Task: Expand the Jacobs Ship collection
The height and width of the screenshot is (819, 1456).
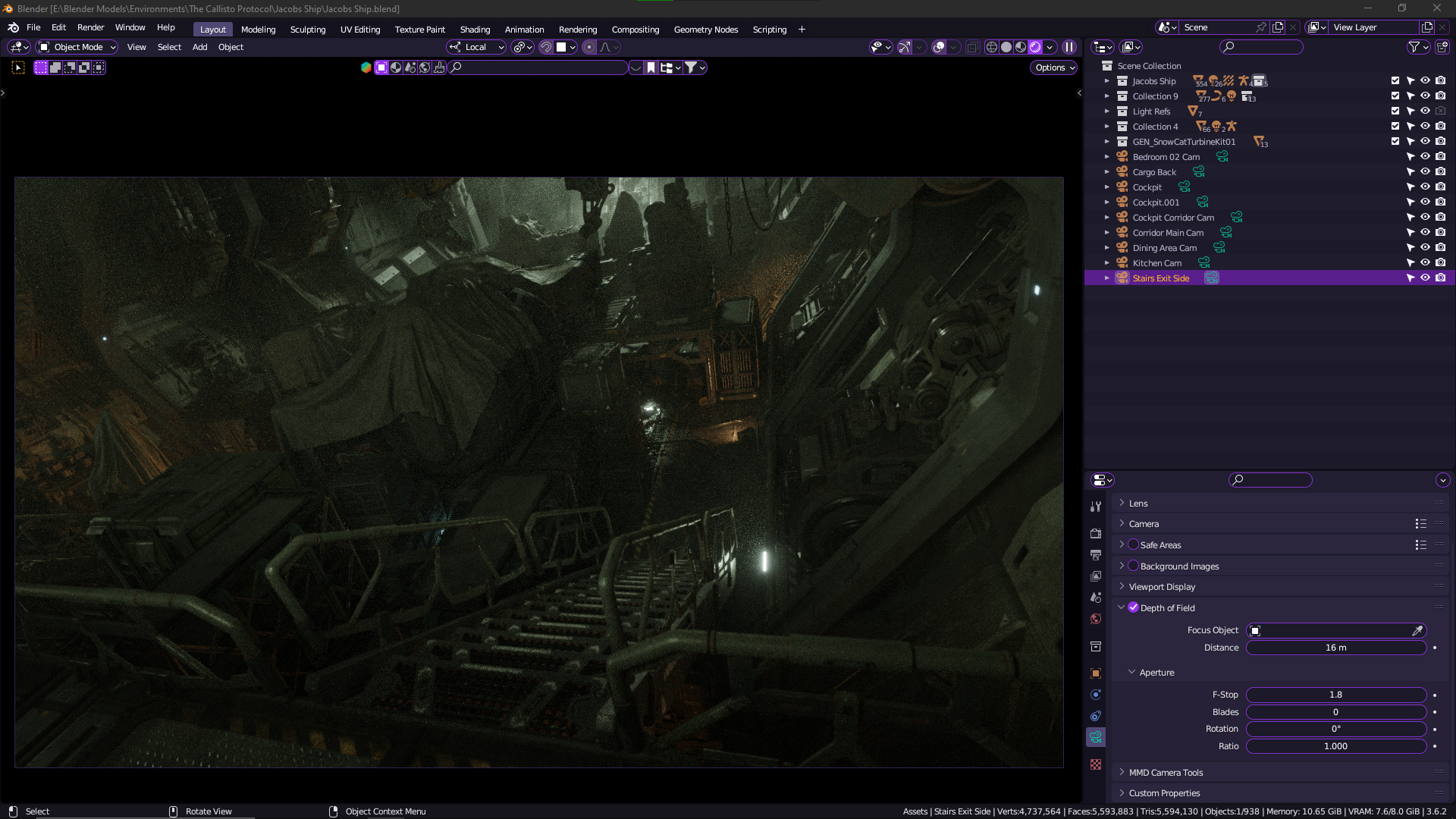Action: pyautogui.click(x=1106, y=80)
